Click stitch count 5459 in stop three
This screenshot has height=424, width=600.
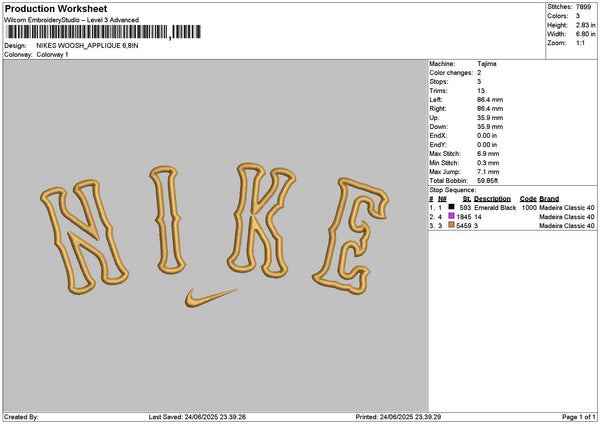(464, 226)
